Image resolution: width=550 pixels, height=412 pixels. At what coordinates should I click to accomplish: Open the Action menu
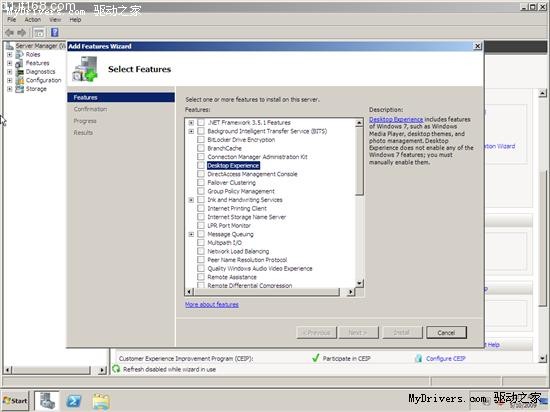tap(33, 20)
